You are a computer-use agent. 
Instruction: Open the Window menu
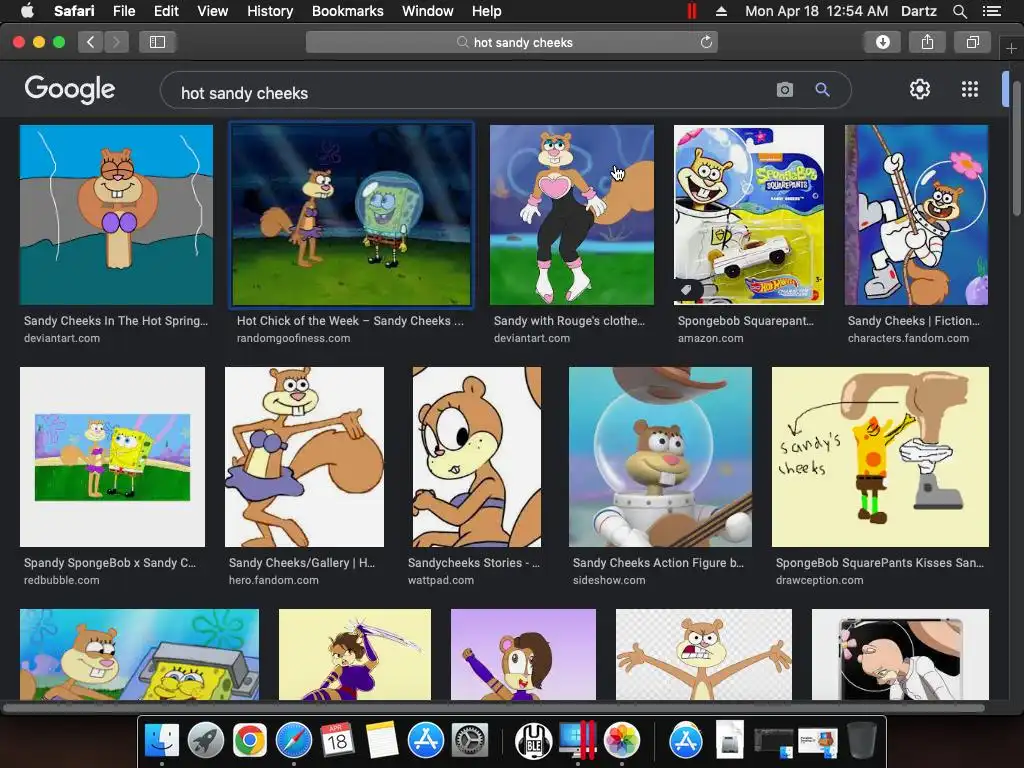coord(427,11)
